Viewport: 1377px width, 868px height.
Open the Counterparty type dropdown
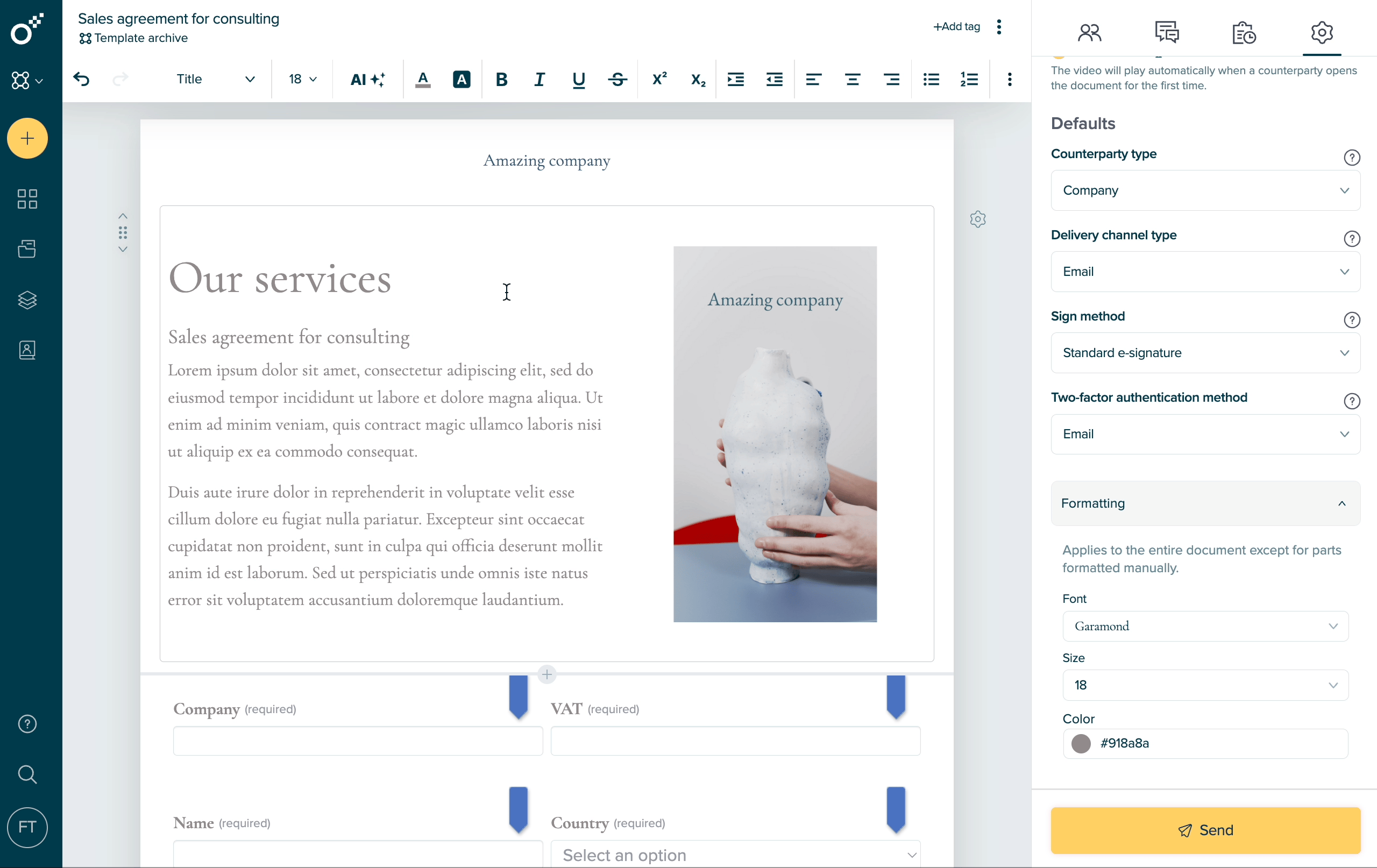[1205, 190]
